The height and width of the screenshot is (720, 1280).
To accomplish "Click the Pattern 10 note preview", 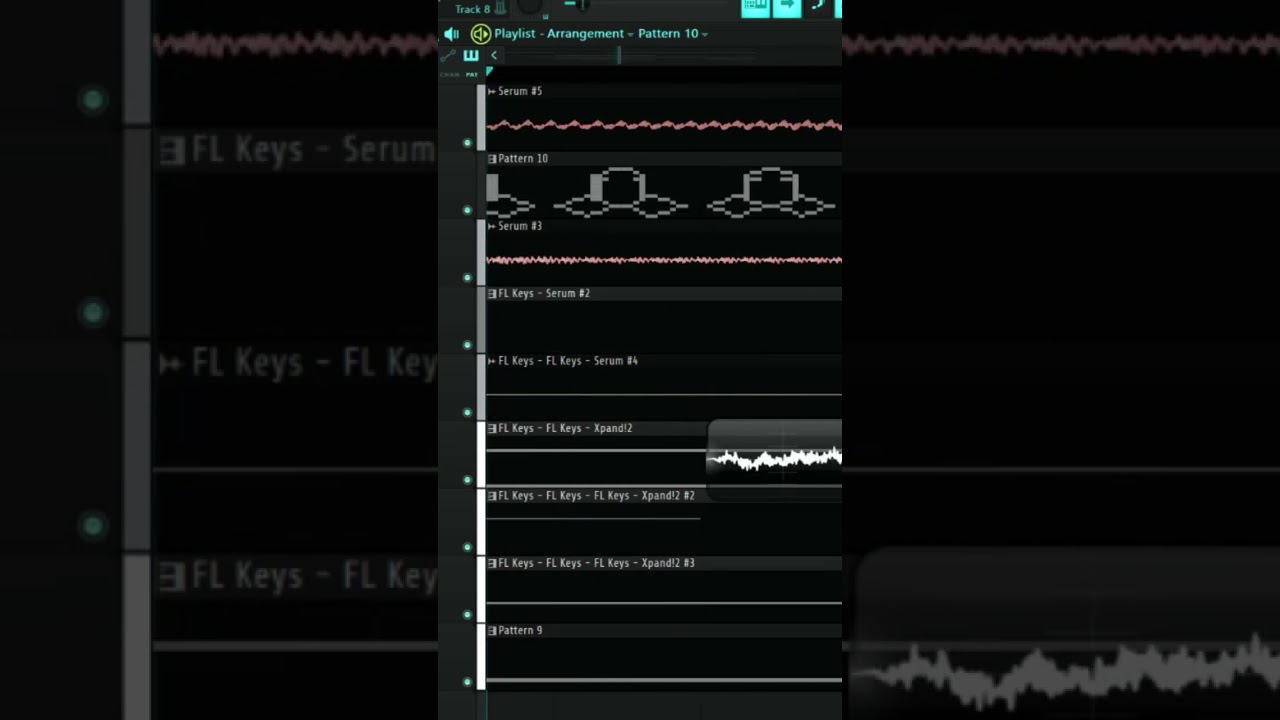I will pos(661,193).
